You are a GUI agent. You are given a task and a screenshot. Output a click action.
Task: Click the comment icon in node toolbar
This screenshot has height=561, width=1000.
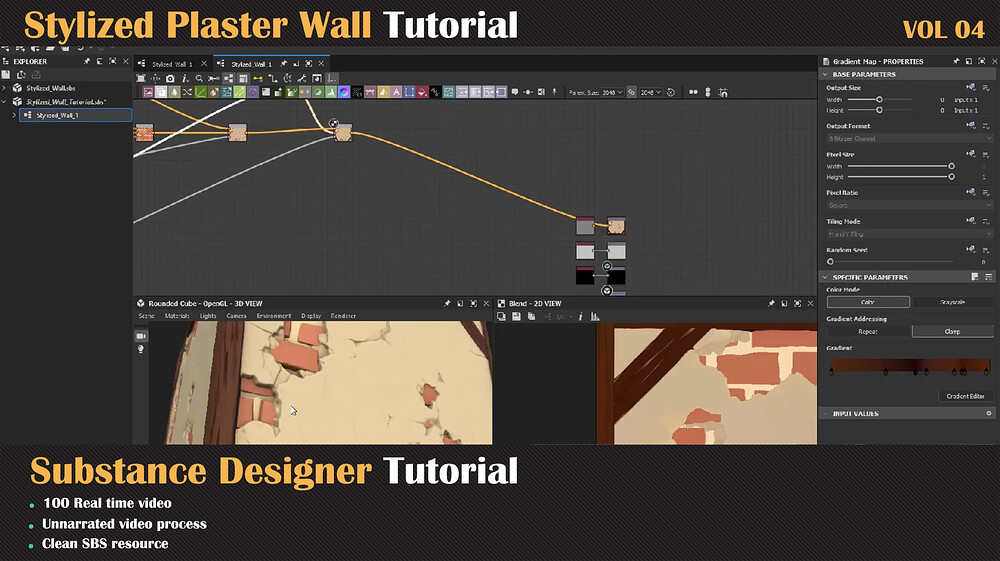tap(515, 92)
